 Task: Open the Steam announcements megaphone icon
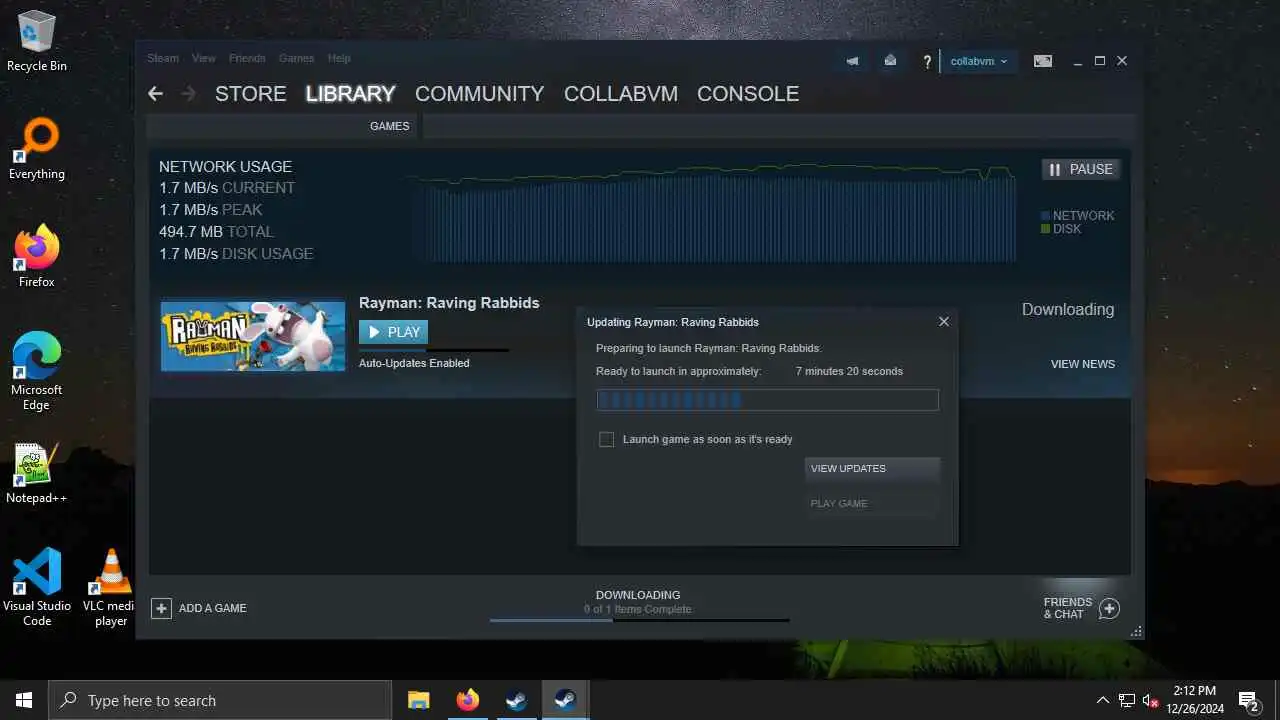click(x=852, y=61)
